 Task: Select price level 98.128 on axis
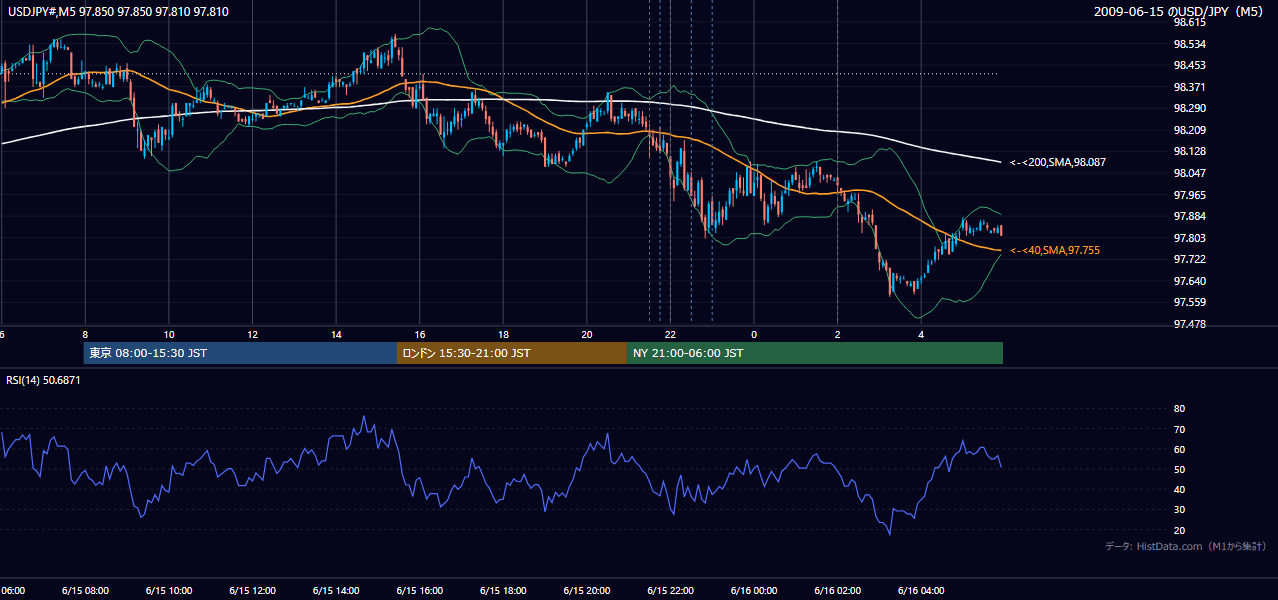[x=1189, y=151]
